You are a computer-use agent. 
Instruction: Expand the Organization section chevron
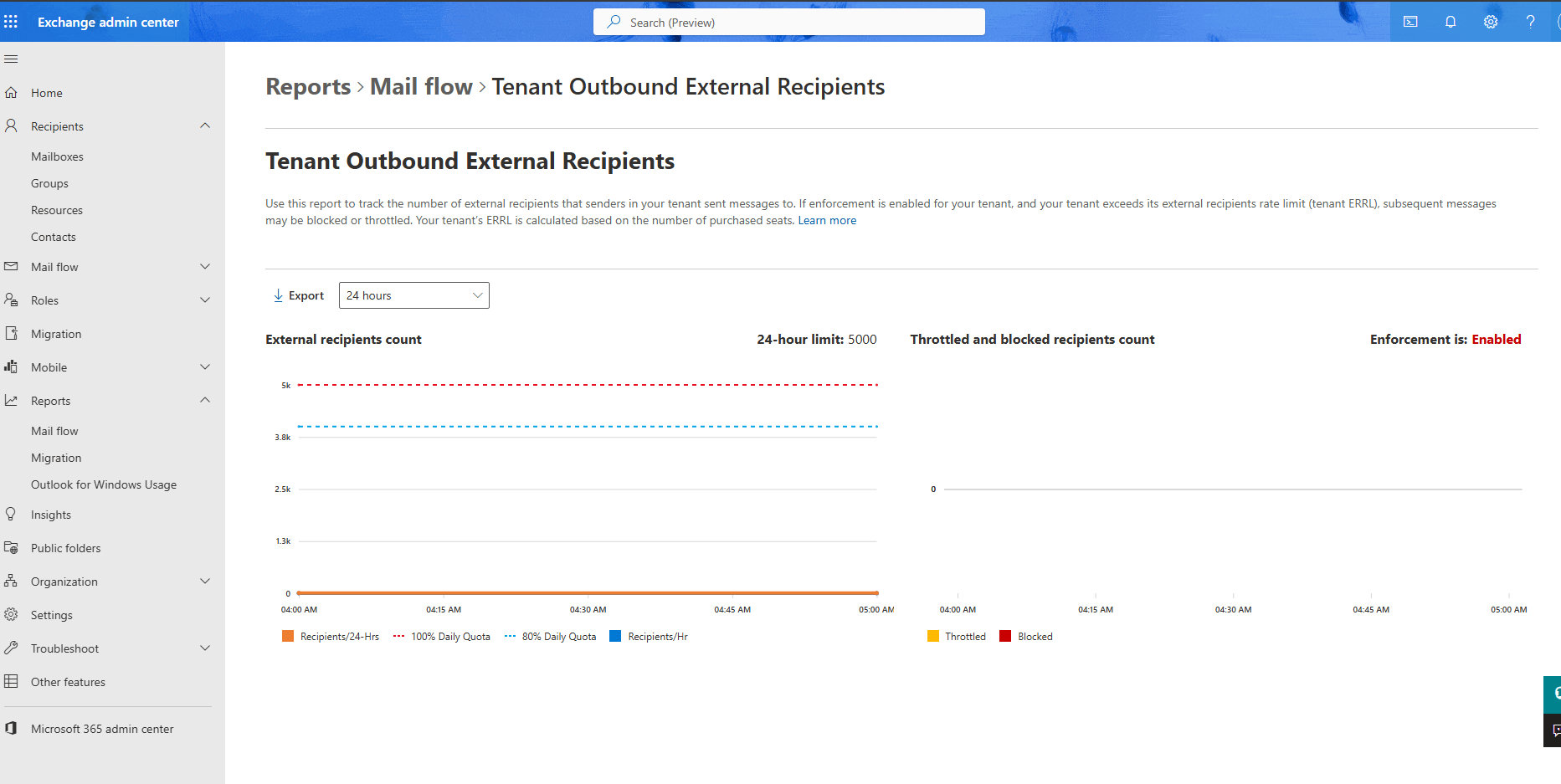205,582
